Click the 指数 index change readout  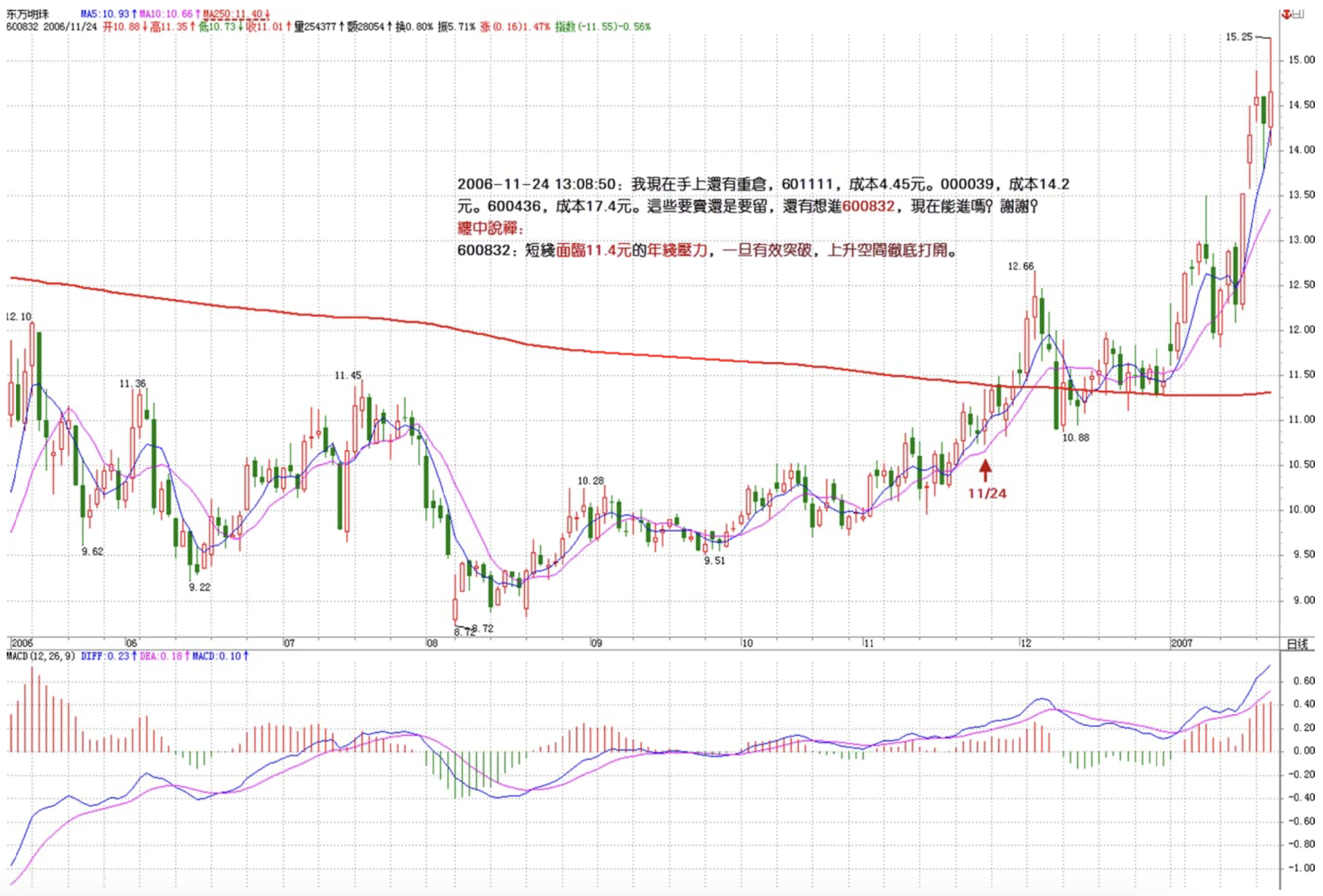pos(603,26)
